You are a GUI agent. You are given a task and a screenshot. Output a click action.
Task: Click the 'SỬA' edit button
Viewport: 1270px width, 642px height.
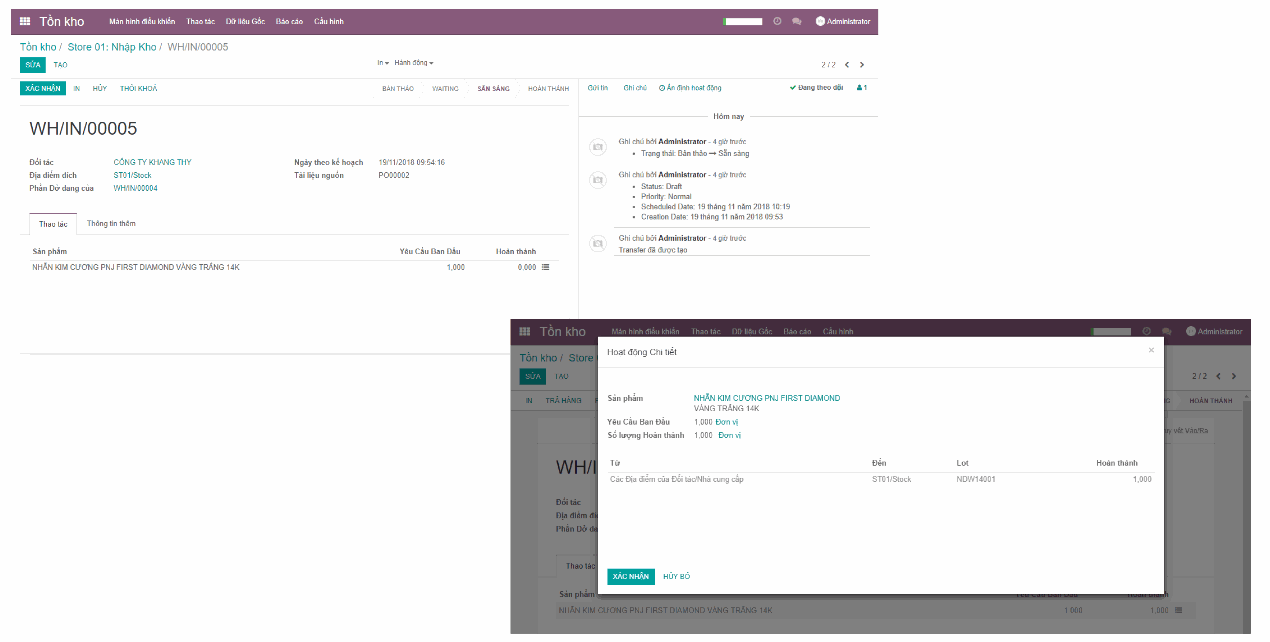[x=31, y=63]
